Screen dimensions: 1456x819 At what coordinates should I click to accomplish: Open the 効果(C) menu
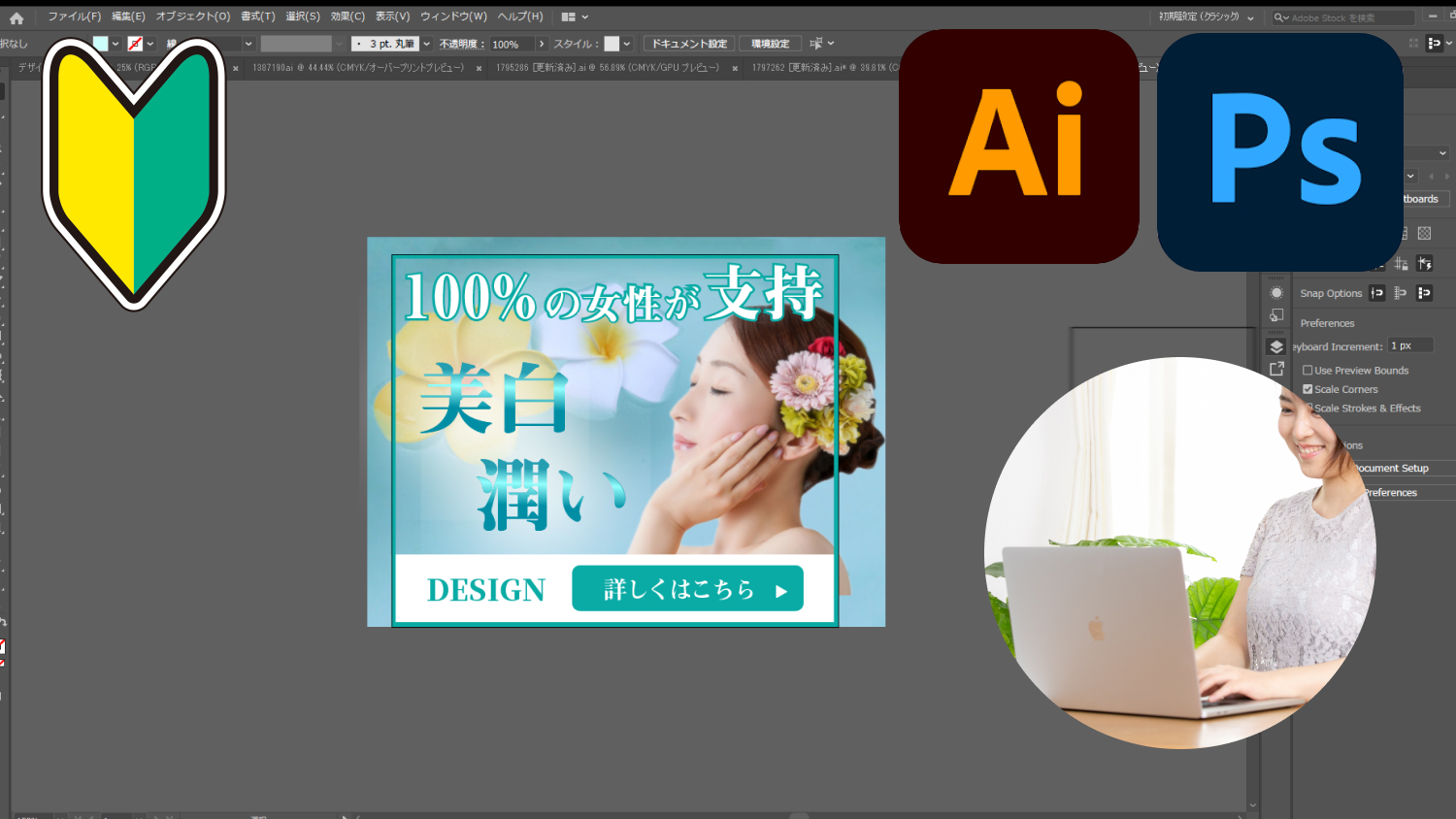click(347, 16)
